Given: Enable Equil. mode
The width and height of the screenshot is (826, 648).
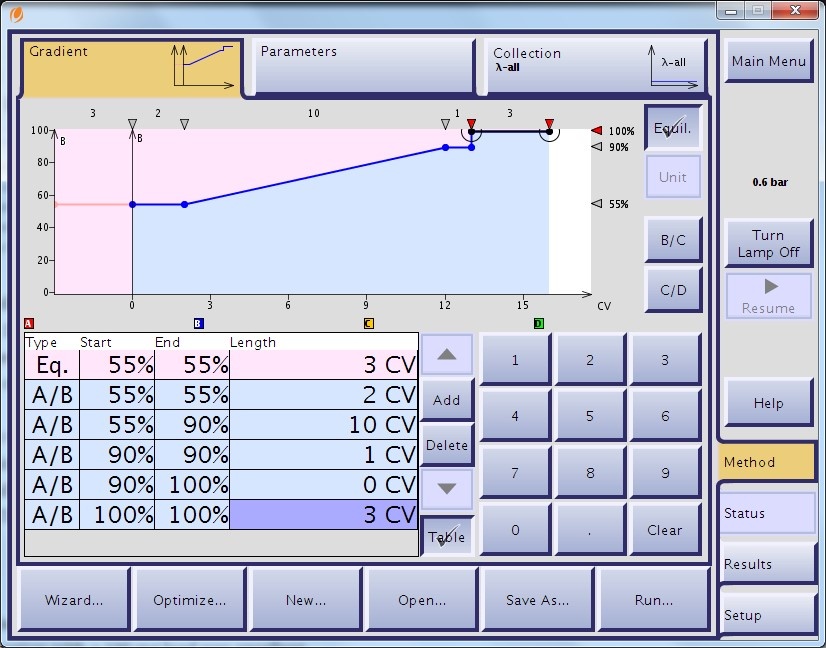Looking at the screenshot, I should (x=672, y=128).
